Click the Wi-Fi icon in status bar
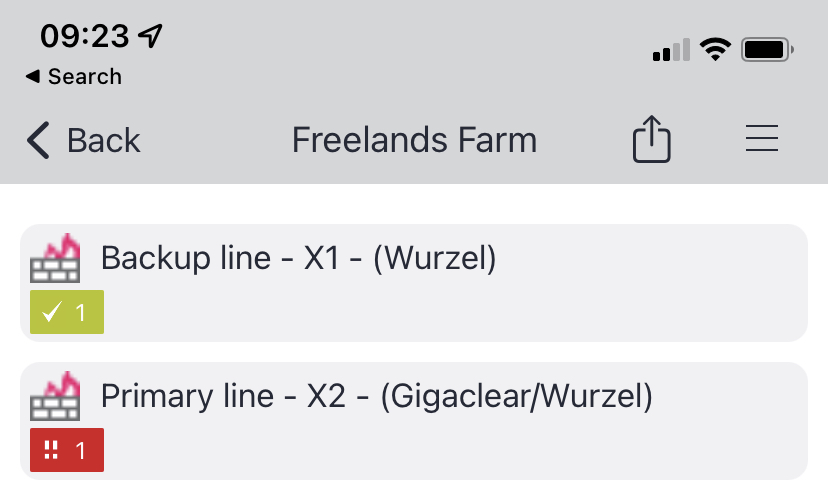 (716, 49)
